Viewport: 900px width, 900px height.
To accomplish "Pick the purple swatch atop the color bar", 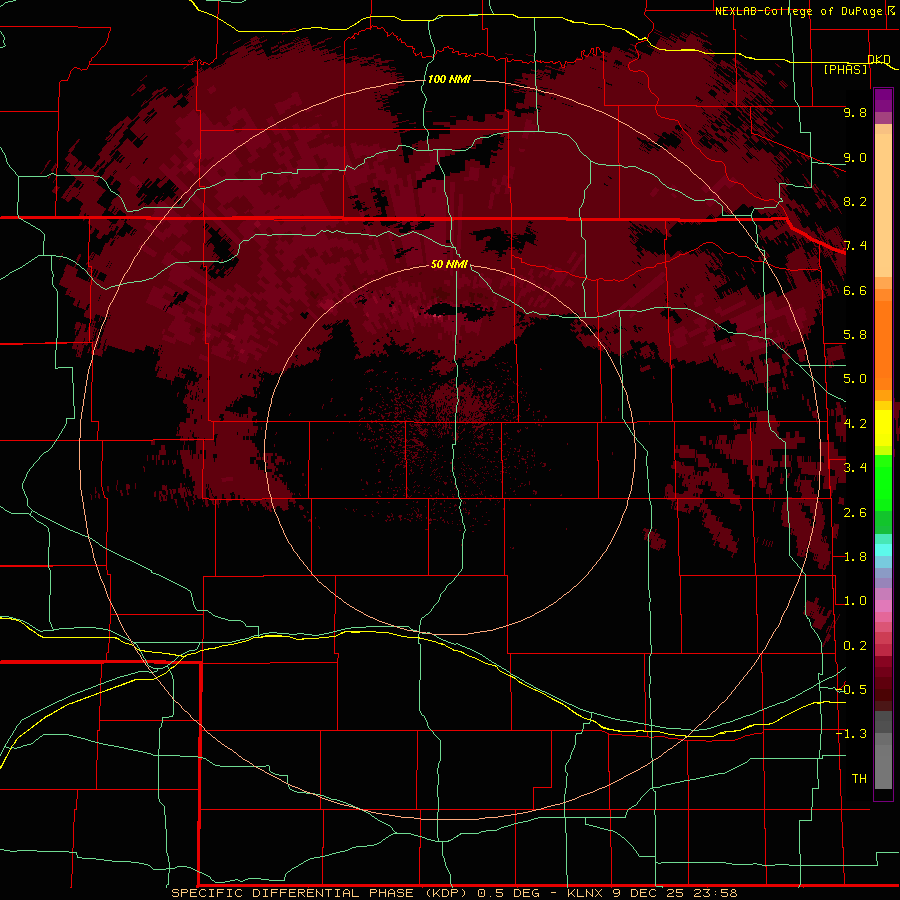I will click(x=883, y=100).
